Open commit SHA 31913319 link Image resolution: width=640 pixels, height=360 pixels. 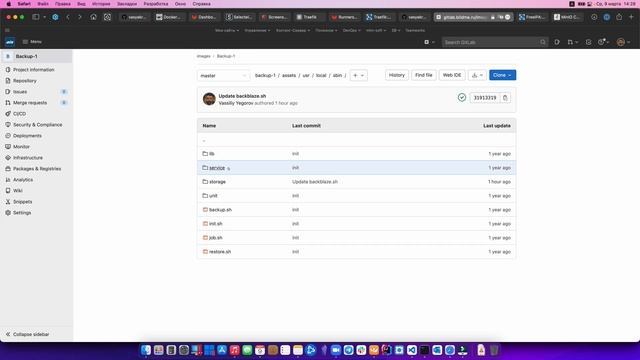pos(484,98)
